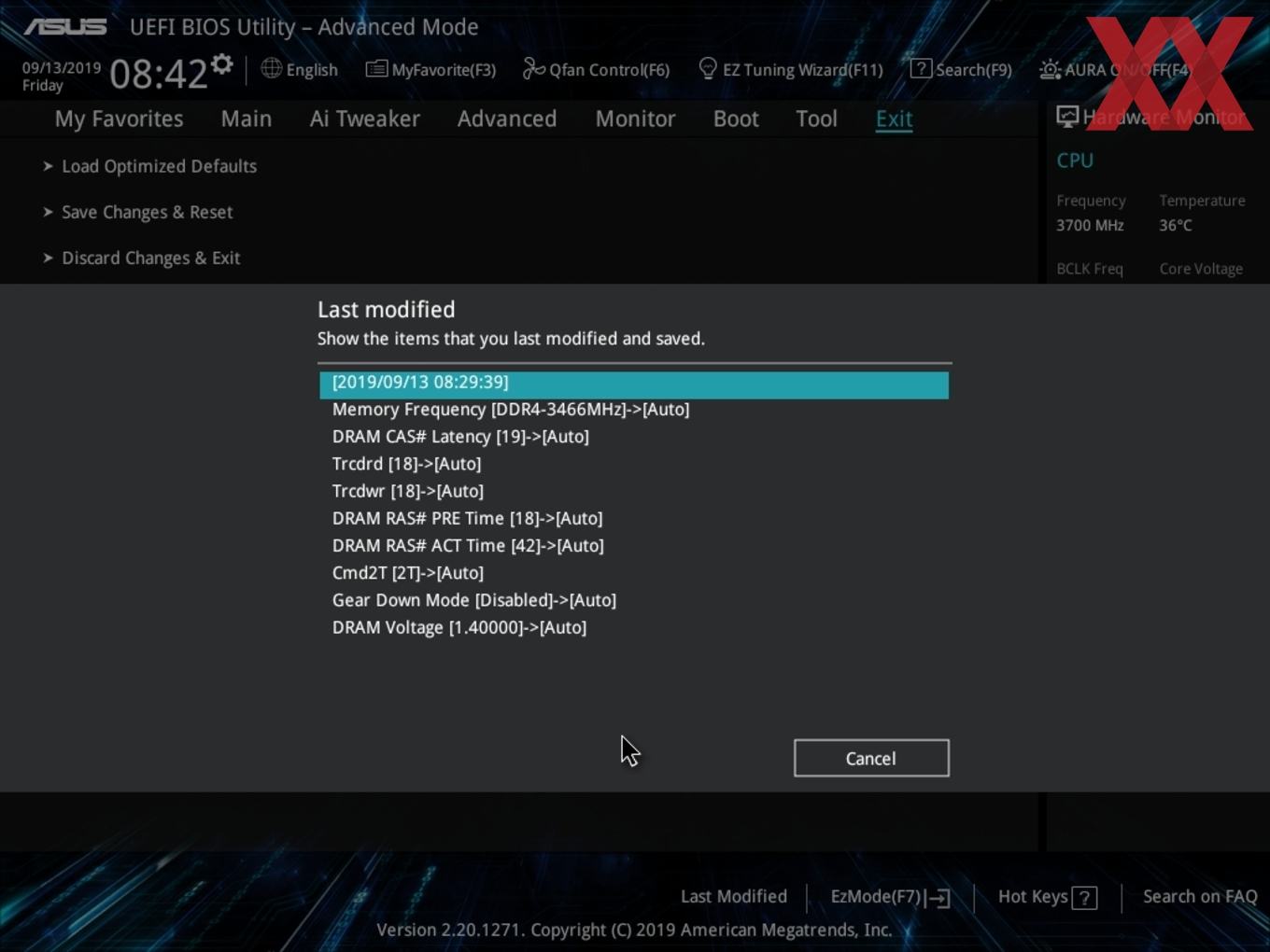
Task: Expand Load Optimized Defaults arrow
Action: click(48, 166)
